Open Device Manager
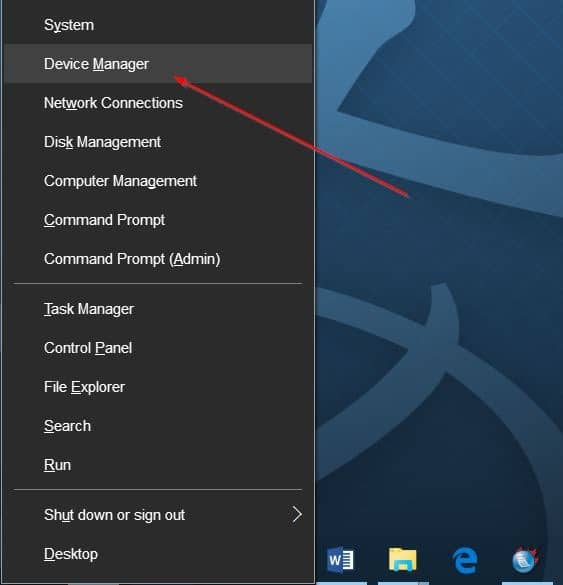Screen dimensions: 563x585 [x=158, y=64]
